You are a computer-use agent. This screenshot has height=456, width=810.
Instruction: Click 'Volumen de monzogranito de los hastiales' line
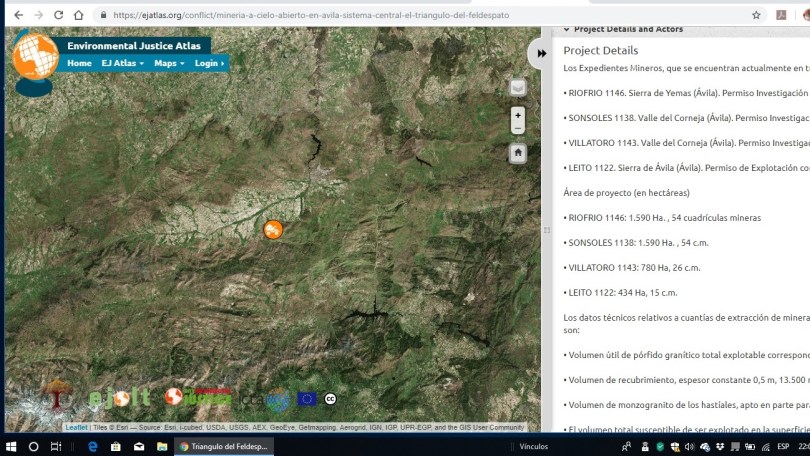(x=687, y=405)
